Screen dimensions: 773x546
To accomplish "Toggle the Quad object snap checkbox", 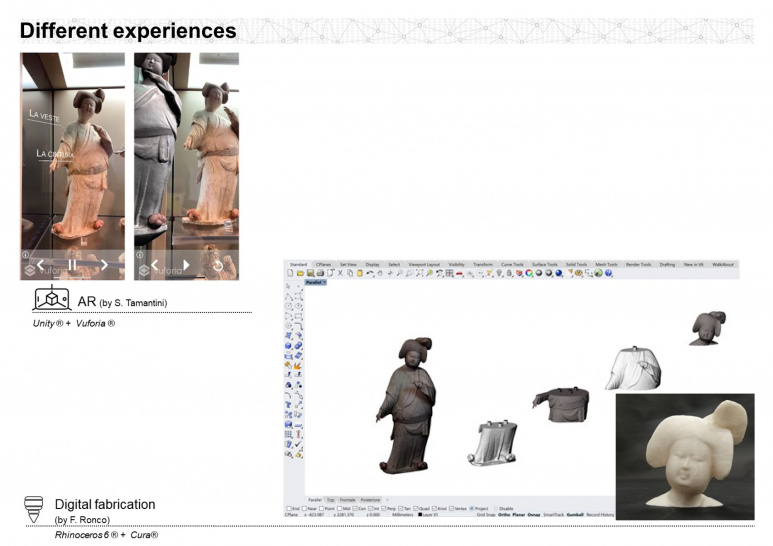I will tap(416, 509).
